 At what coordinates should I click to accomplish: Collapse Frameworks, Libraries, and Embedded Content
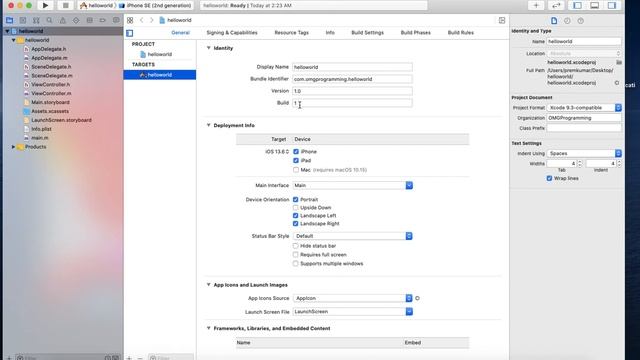(x=209, y=328)
